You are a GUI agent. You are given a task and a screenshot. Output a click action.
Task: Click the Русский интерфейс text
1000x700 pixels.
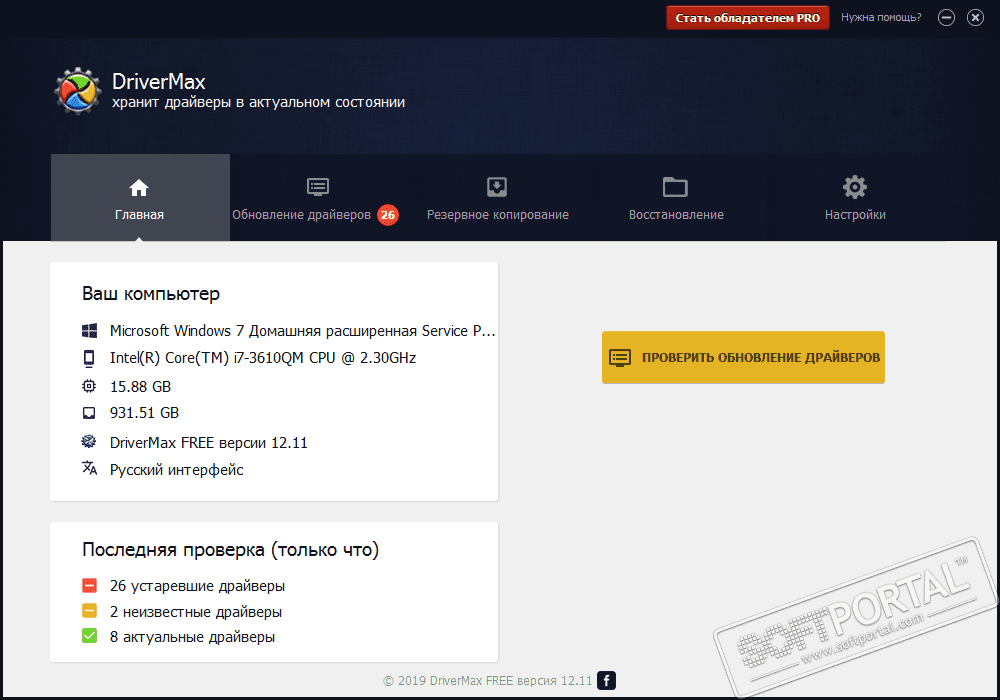[177, 470]
